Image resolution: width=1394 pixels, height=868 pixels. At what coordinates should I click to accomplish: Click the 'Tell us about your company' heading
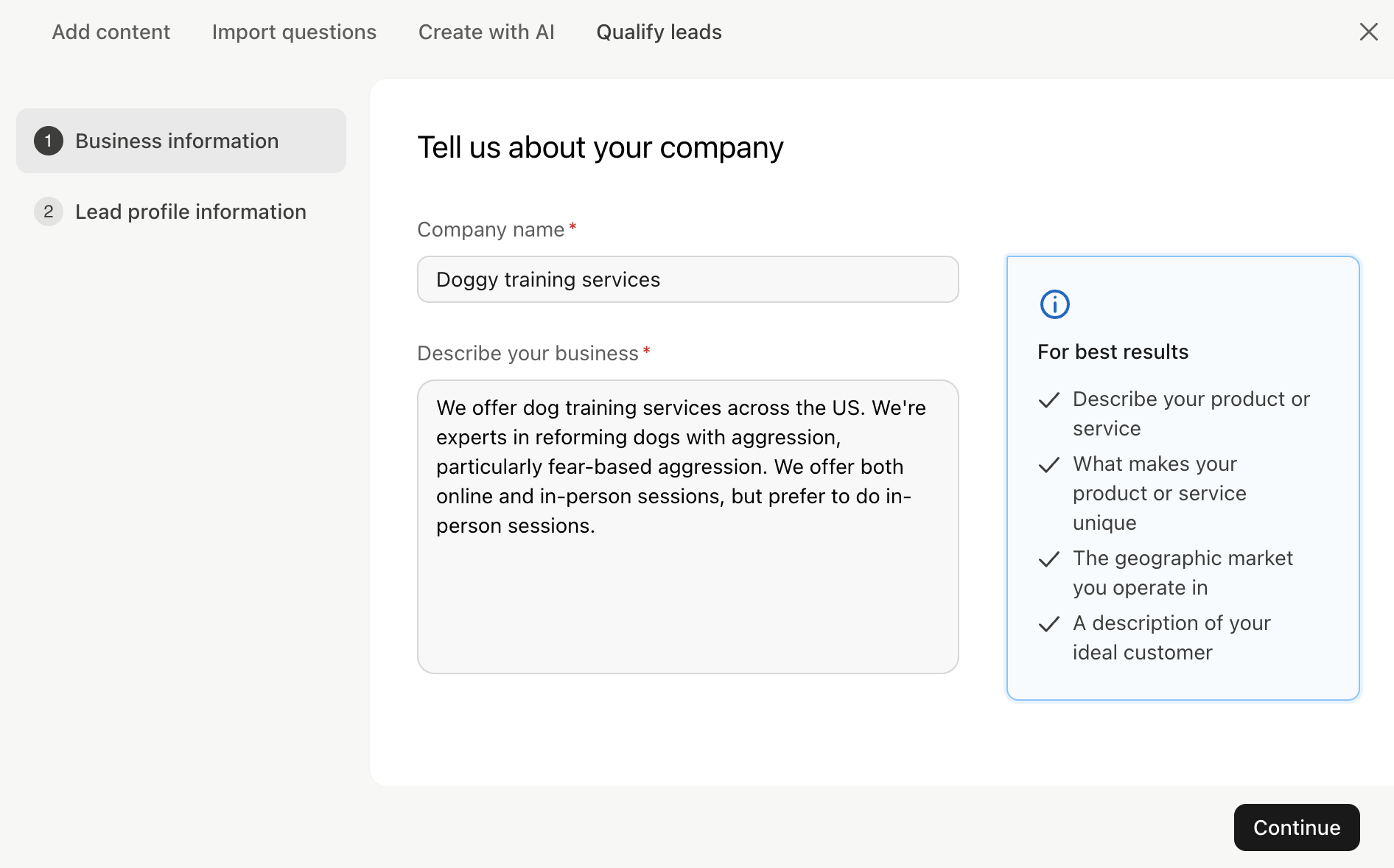click(600, 147)
